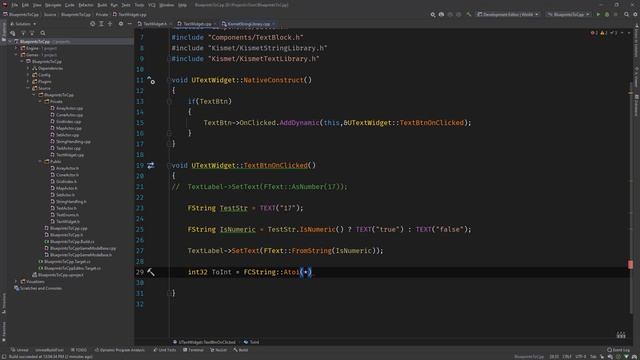
Task: Collapse the Private folder in tree
Action: tap(40, 101)
